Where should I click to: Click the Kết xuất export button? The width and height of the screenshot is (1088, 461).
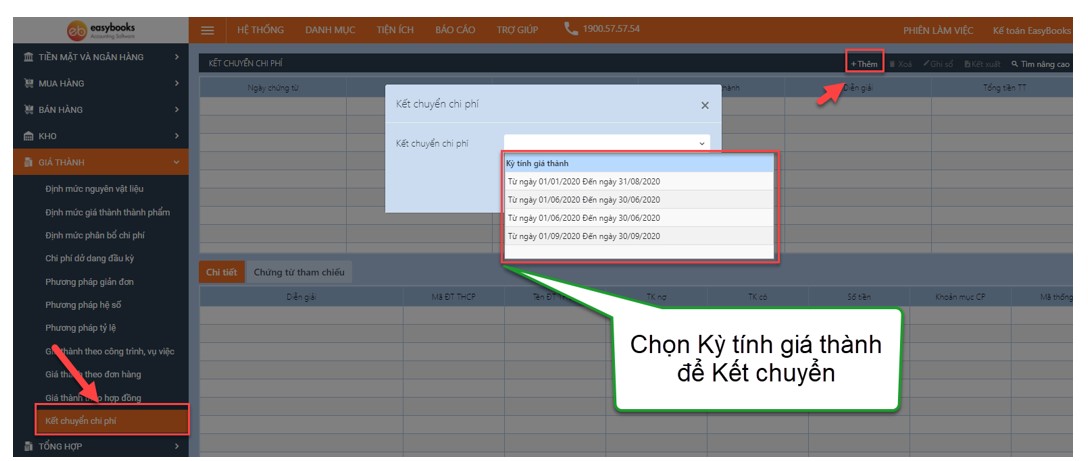tap(982, 64)
